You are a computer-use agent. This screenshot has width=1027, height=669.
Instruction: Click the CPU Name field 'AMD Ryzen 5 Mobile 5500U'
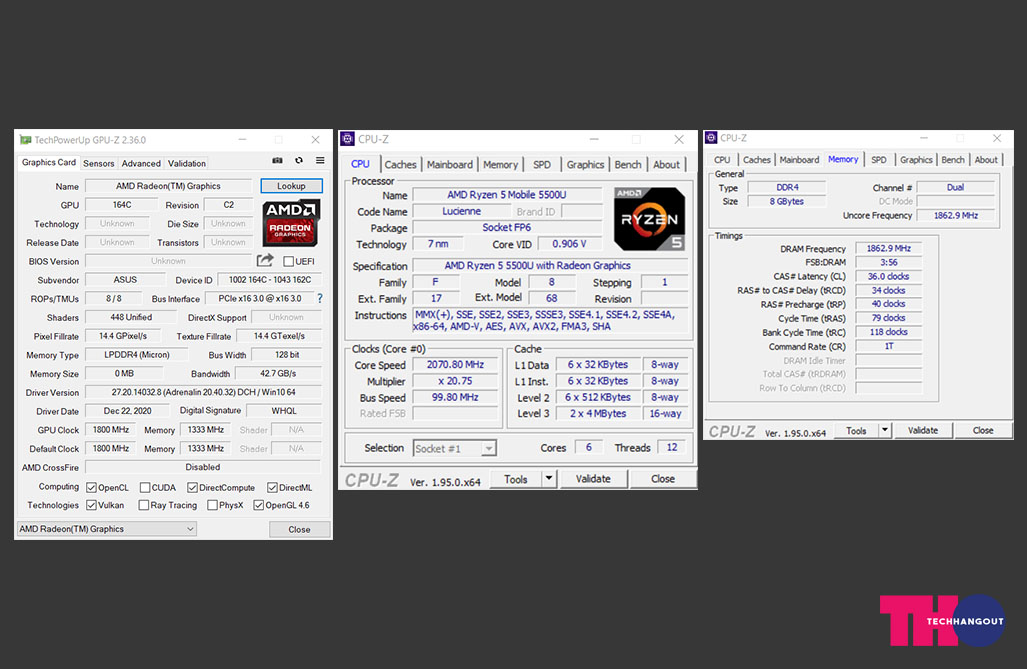507,195
